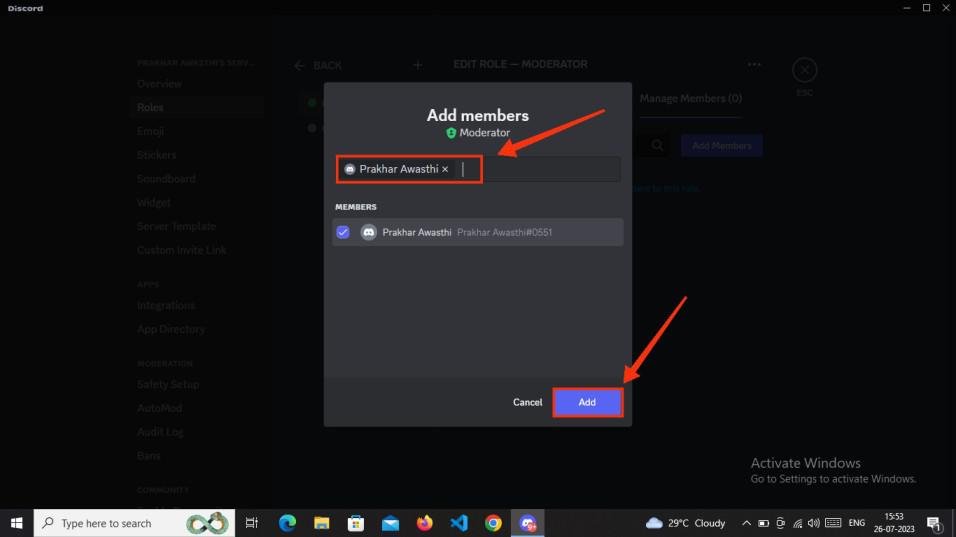Open File Explorer from the taskbar
Screen dimensions: 956x537
pyautogui.click(x=321, y=523)
